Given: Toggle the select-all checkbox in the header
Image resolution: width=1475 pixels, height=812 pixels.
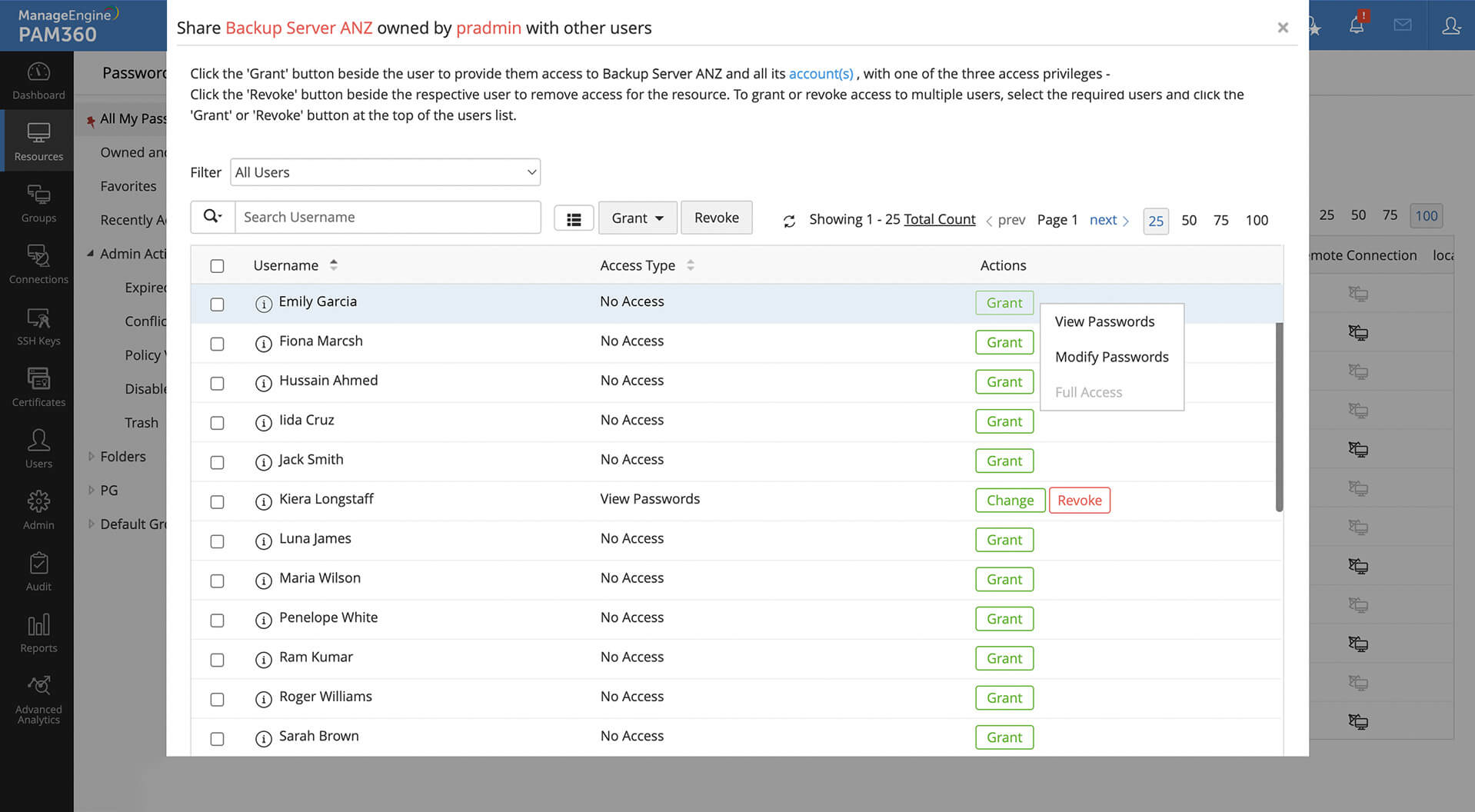Looking at the screenshot, I should coord(218,266).
